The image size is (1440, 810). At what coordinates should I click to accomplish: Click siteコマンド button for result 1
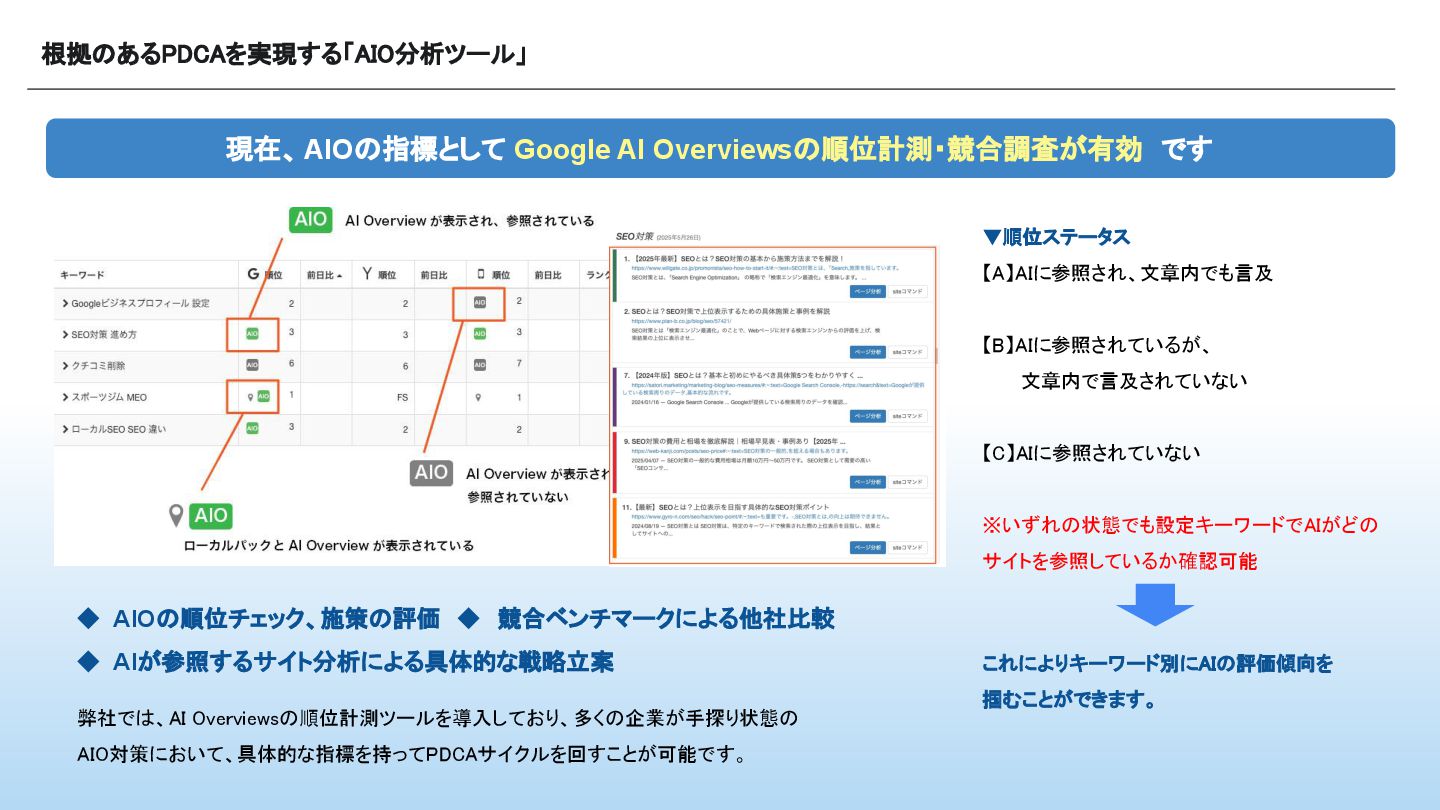908,292
